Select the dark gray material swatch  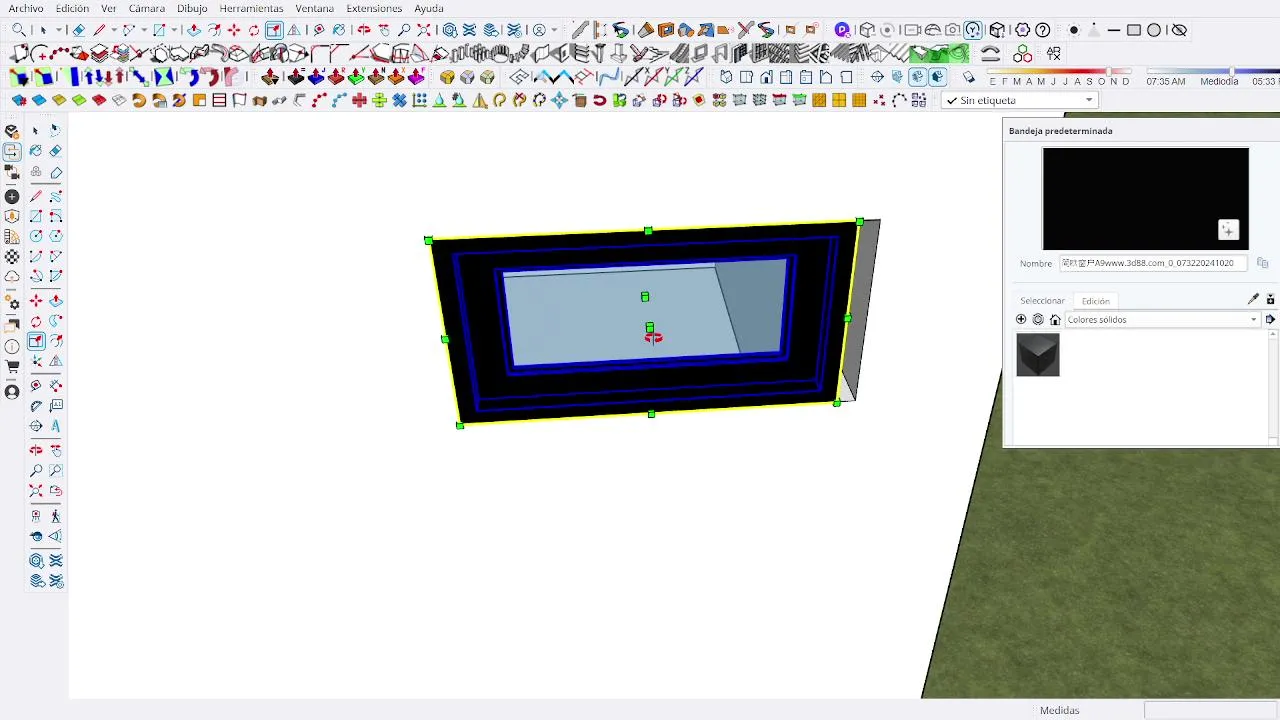pyautogui.click(x=1038, y=355)
